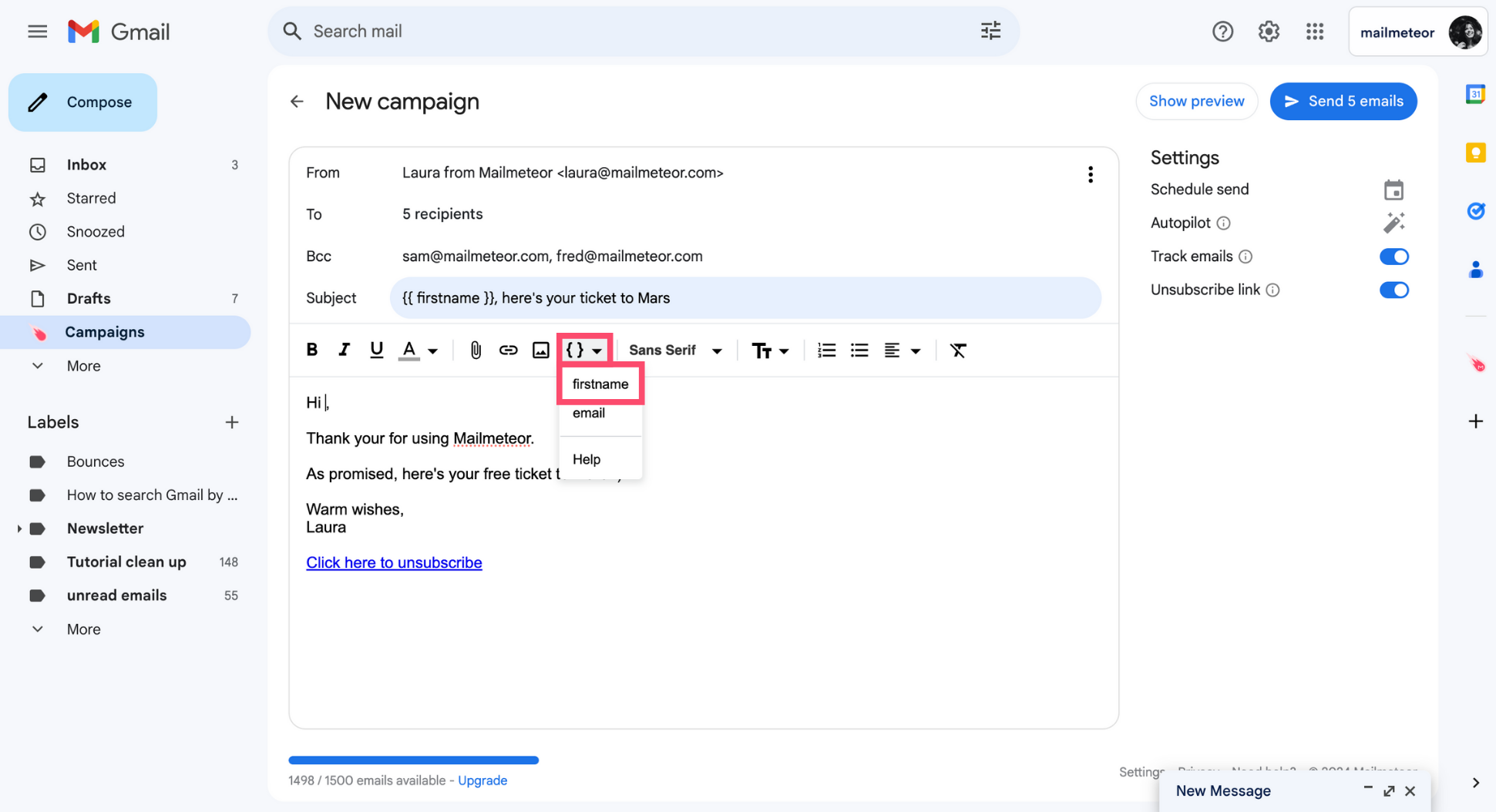Insert a bulleted list

point(859,350)
